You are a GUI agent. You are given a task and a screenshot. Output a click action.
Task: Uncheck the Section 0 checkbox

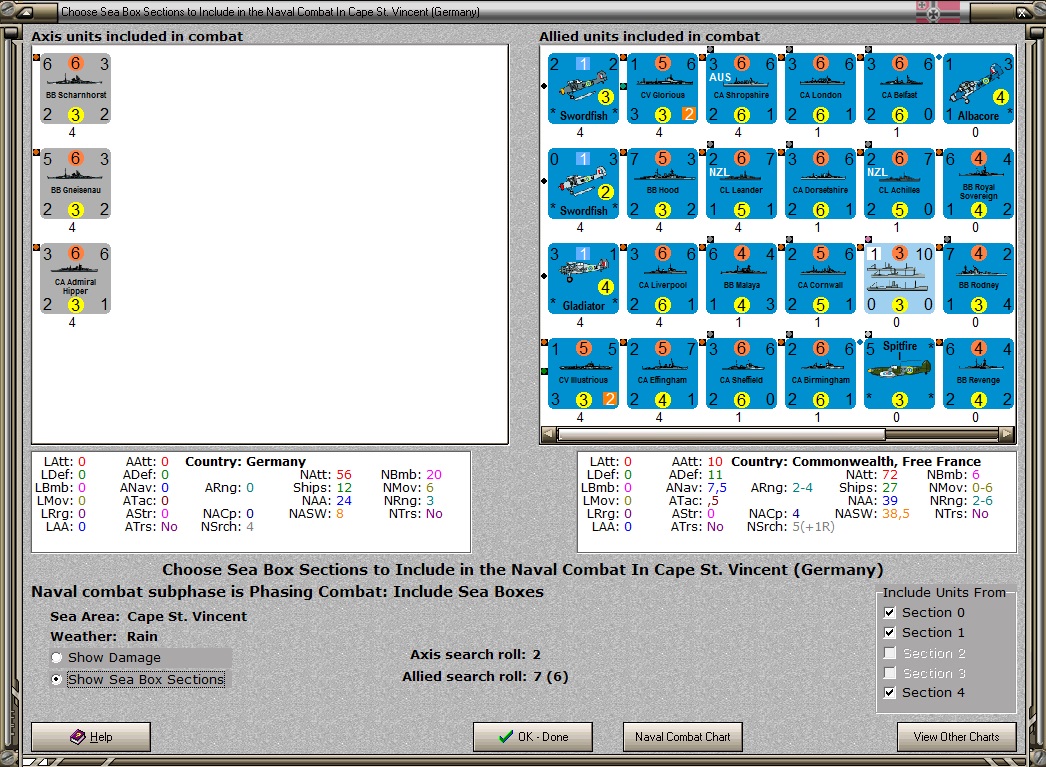889,612
